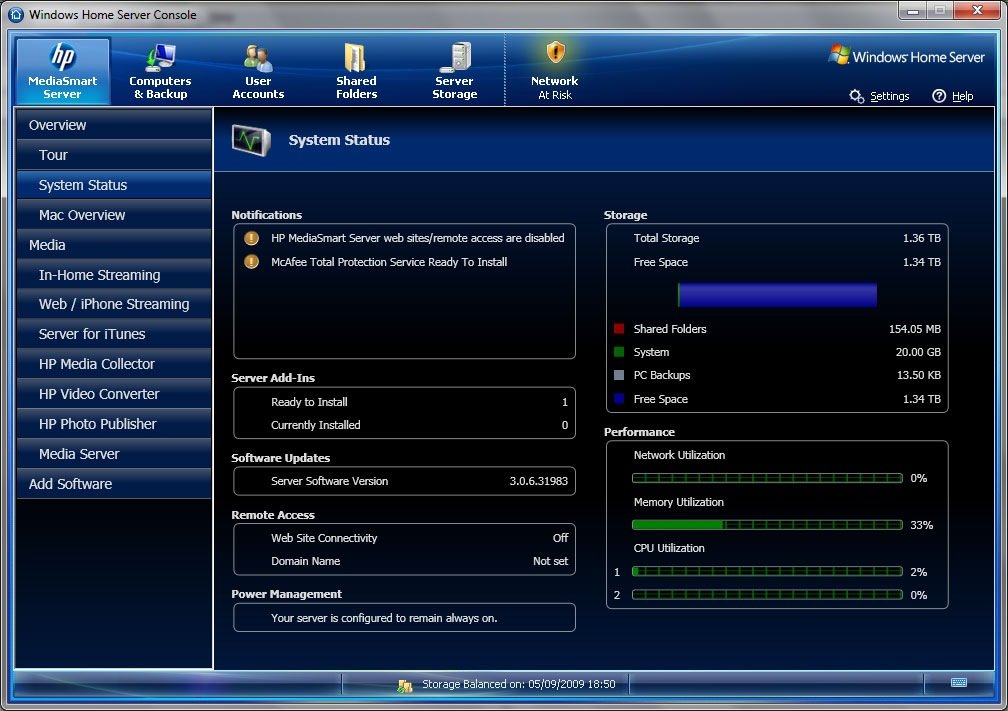Click CPU 2 utilization meter bar
The image size is (1008, 711).
[x=768, y=595]
